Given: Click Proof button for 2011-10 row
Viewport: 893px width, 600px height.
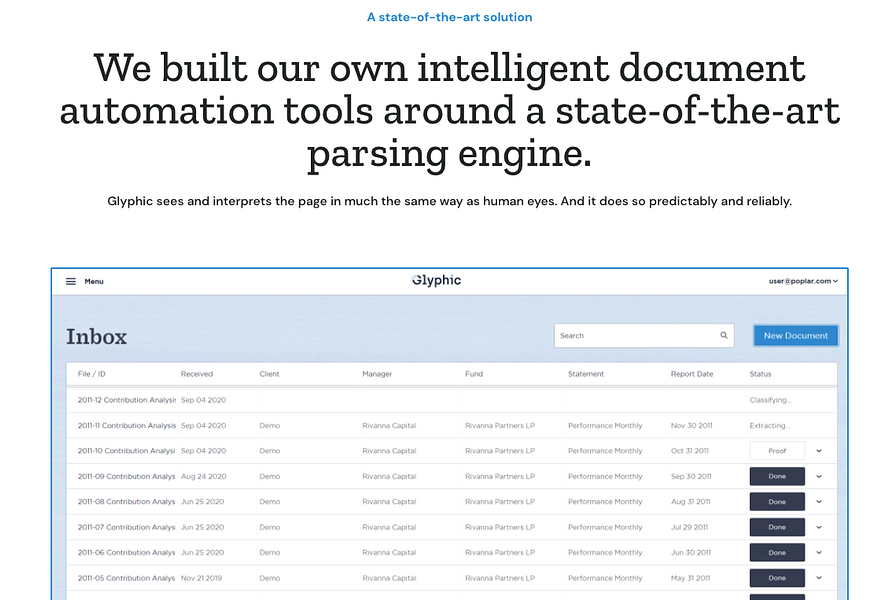Looking at the screenshot, I should [x=777, y=451].
